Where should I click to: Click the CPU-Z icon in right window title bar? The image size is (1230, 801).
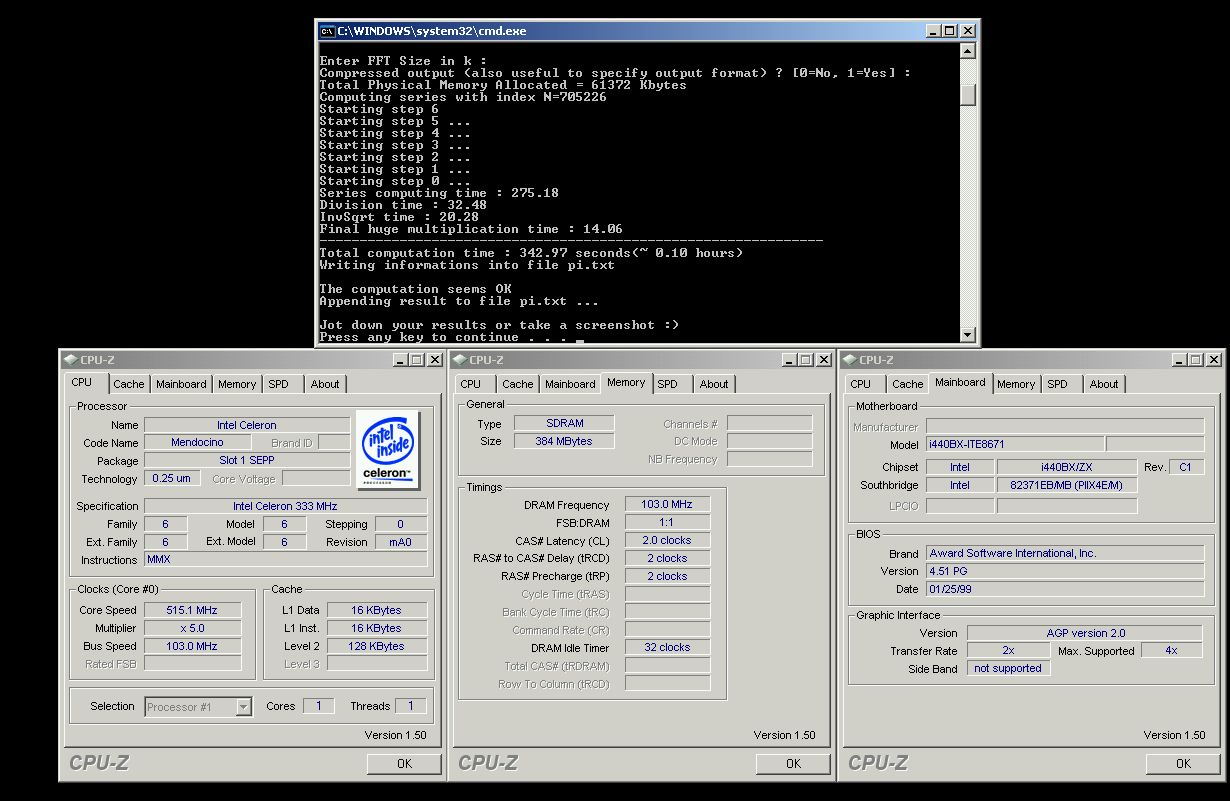pyautogui.click(x=849, y=360)
